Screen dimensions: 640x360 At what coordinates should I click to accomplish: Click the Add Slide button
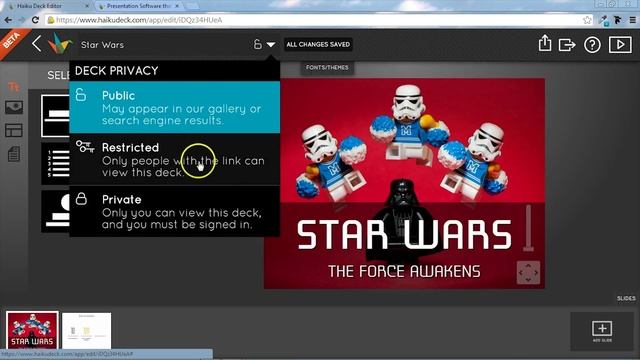tap(602, 331)
